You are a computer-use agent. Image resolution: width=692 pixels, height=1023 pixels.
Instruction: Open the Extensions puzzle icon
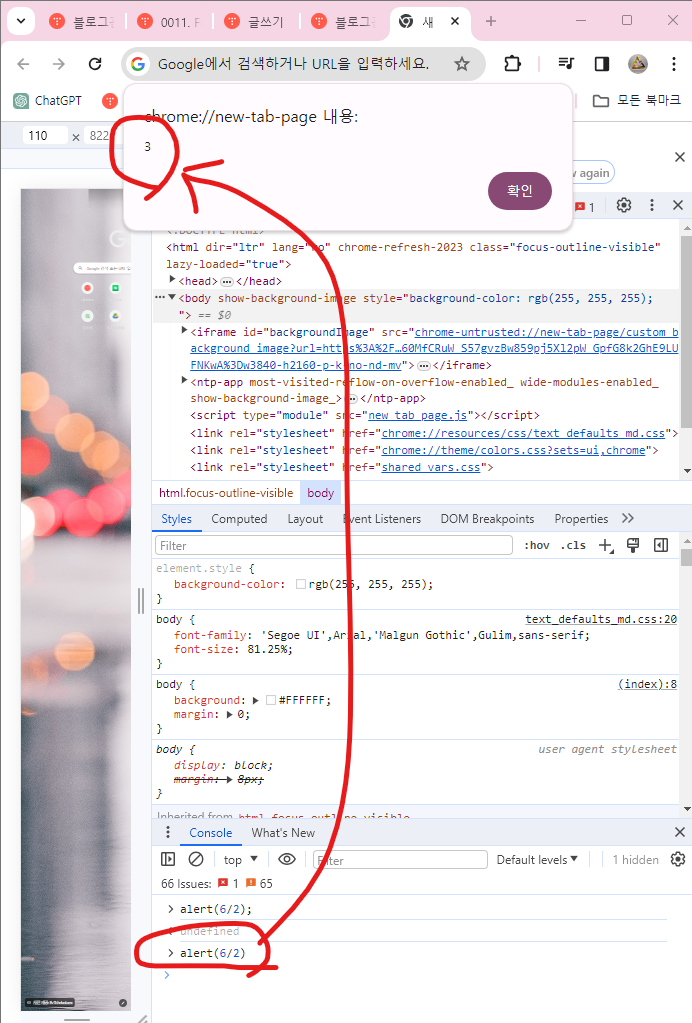513,64
